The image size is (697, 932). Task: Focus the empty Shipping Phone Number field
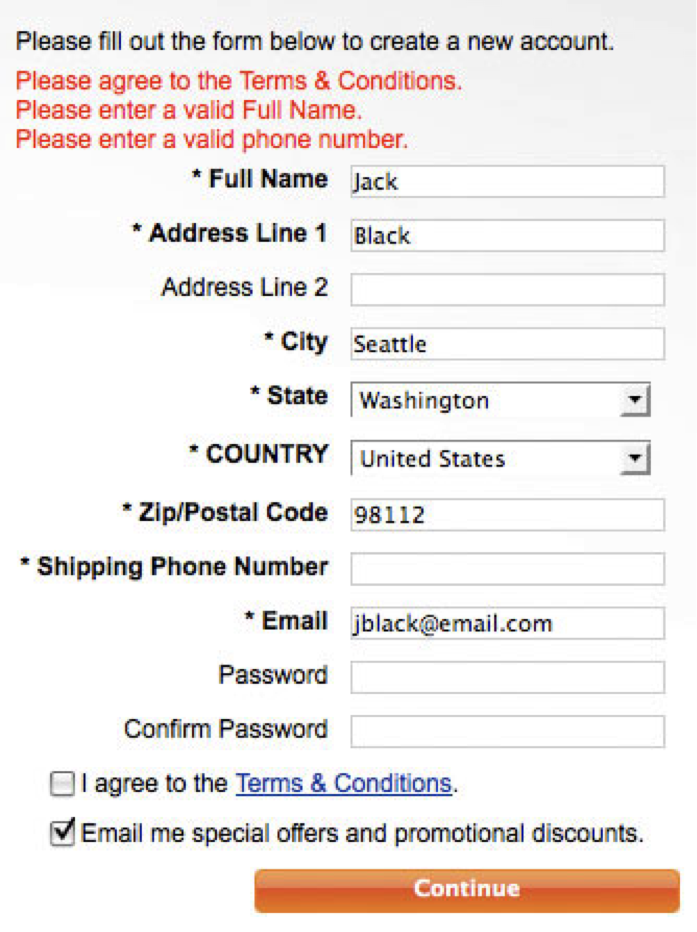pyautogui.click(x=507, y=569)
